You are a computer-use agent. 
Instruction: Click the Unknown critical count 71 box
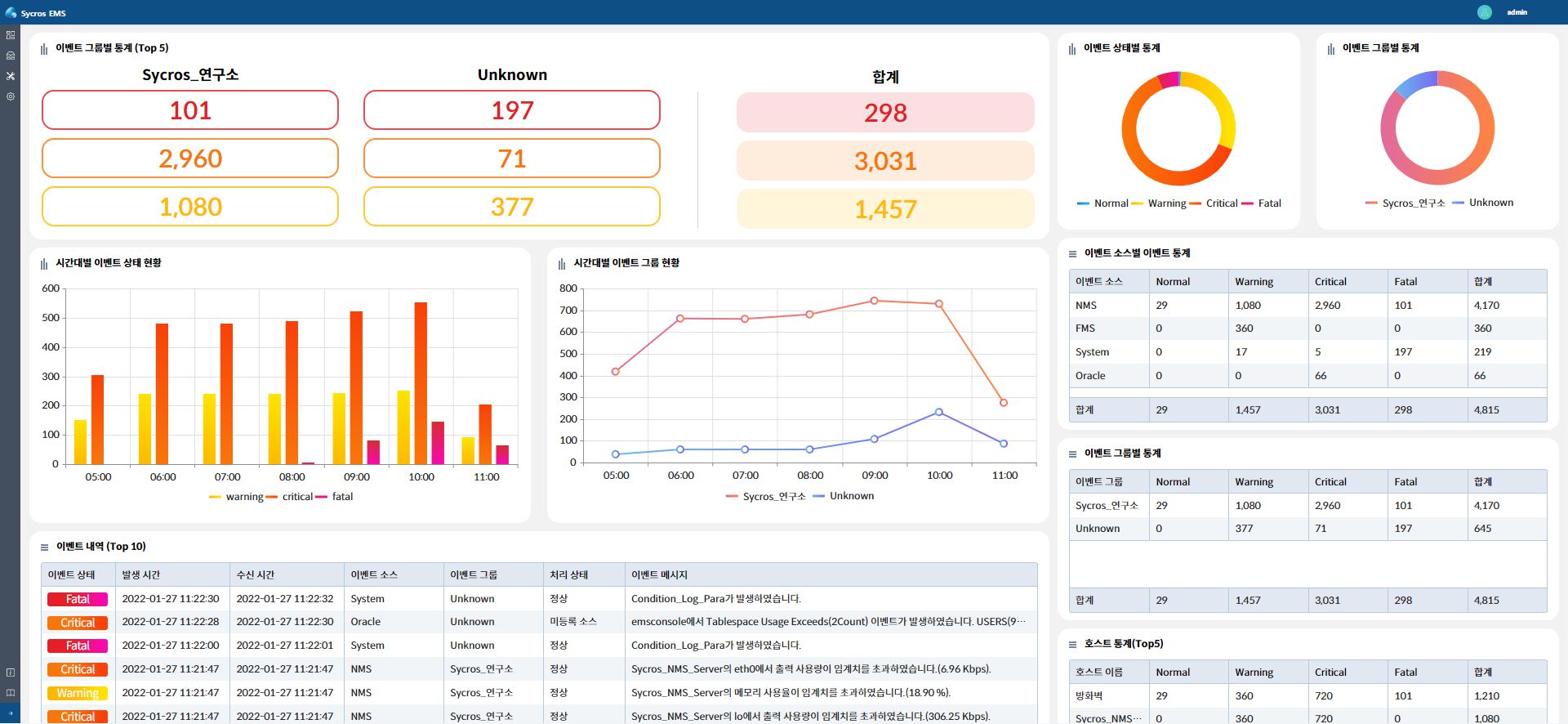coord(512,159)
